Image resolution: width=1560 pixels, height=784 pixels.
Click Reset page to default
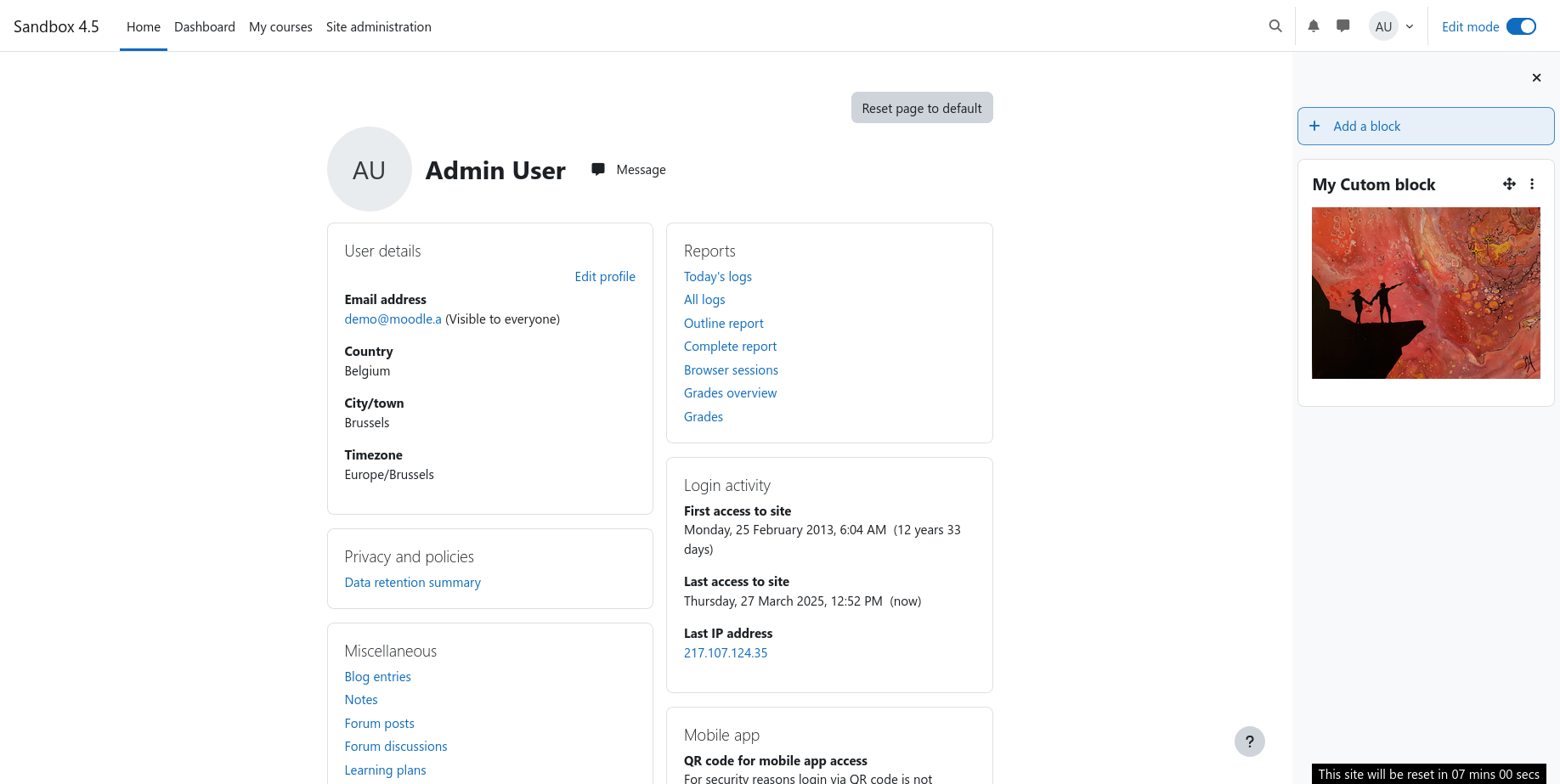[922, 108]
